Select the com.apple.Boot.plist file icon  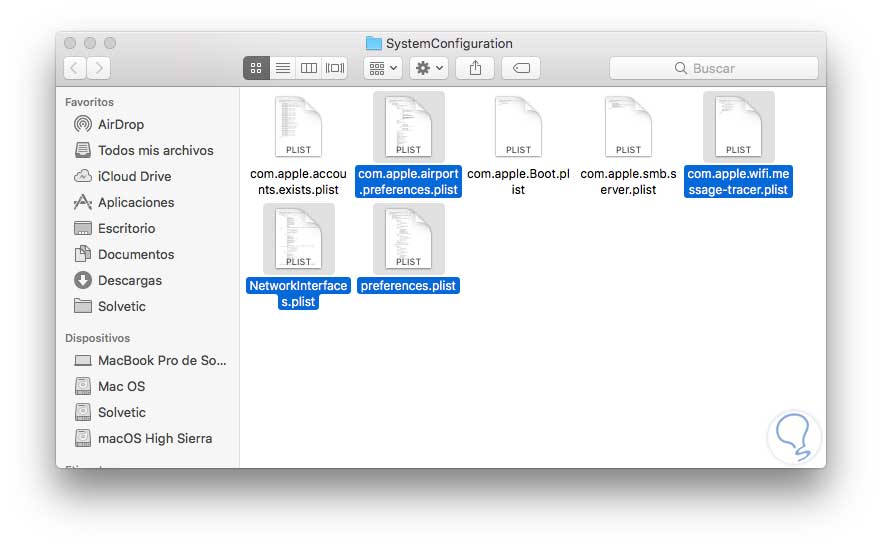coord(518,127)
